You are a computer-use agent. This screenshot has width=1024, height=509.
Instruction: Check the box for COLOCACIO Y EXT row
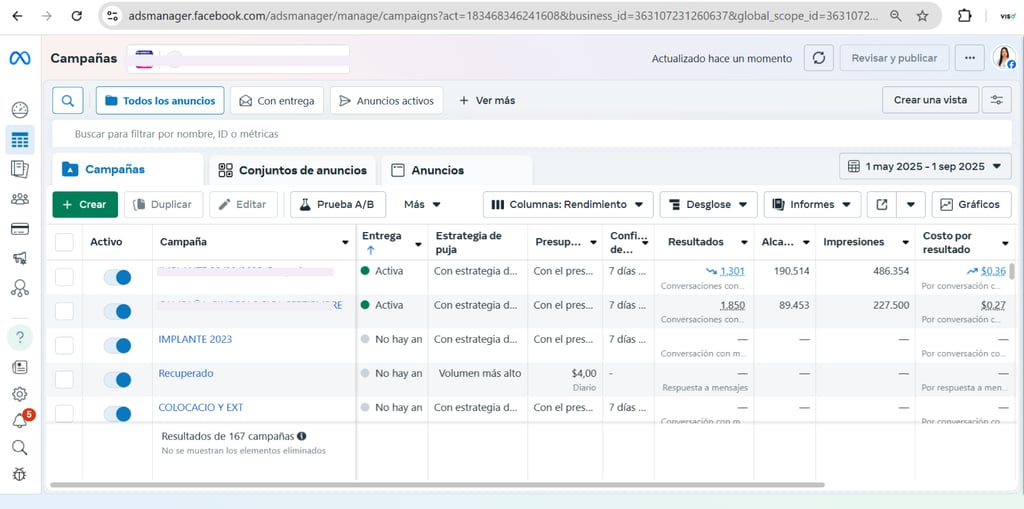[64, 413]
